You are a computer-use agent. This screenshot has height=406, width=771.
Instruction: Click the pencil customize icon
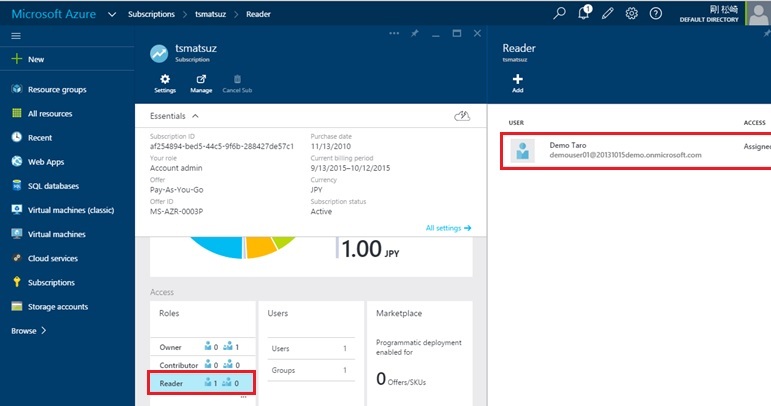tap(608, 13)
